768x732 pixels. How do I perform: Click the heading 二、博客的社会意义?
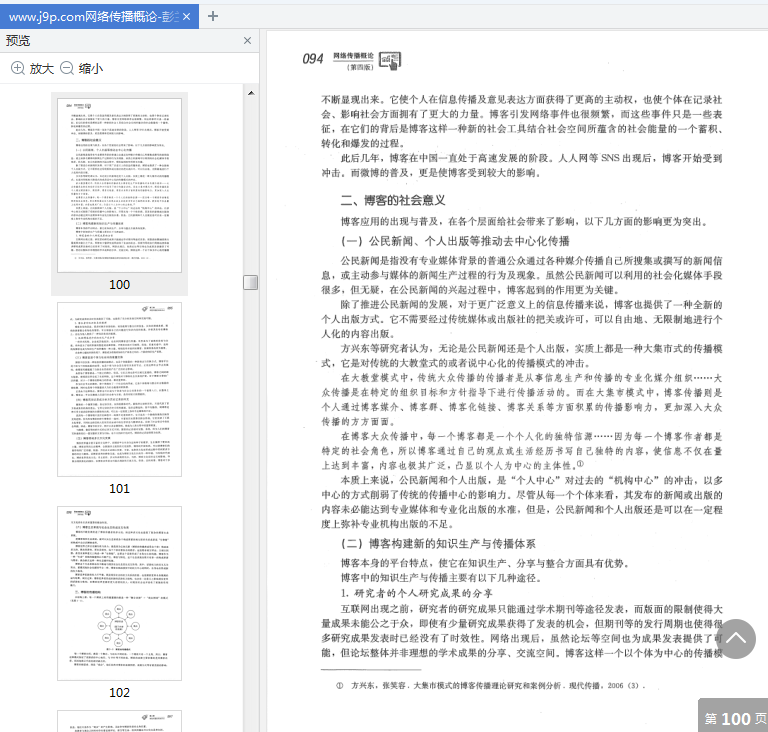pyautogui.click(x=393, y=200)
